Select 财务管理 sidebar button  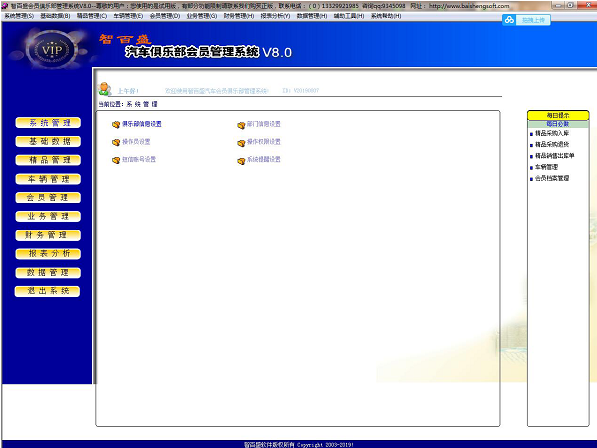48,235
